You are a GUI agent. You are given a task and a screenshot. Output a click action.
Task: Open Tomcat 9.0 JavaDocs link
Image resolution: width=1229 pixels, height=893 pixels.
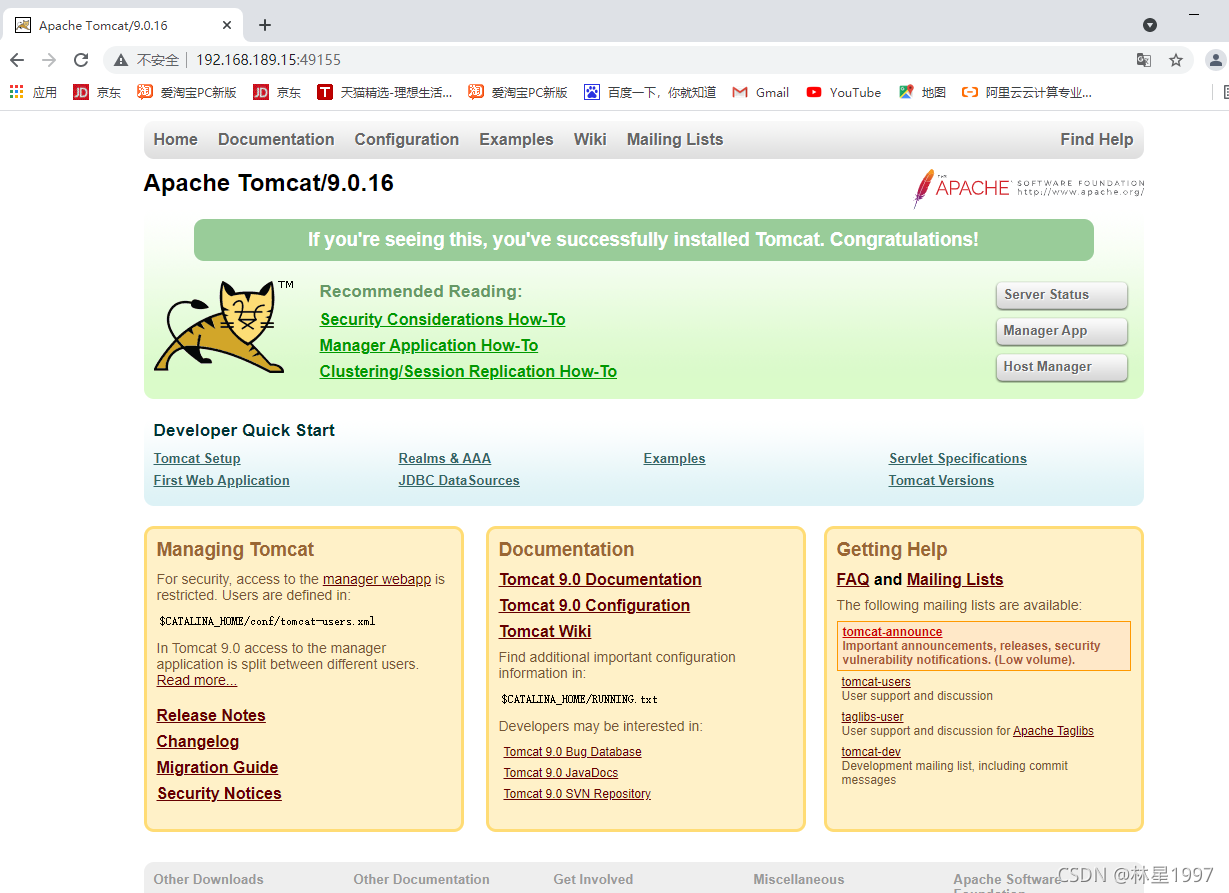pos(561,773)
